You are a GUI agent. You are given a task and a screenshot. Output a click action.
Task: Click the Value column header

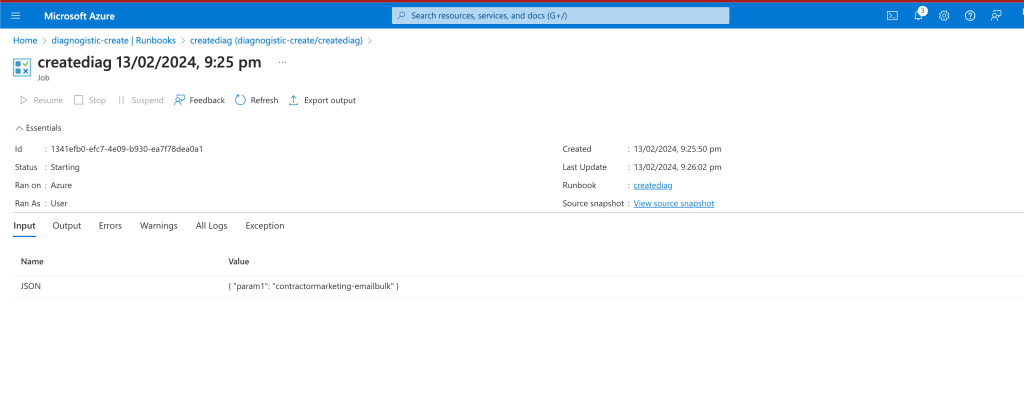click(x=238, y=261)
